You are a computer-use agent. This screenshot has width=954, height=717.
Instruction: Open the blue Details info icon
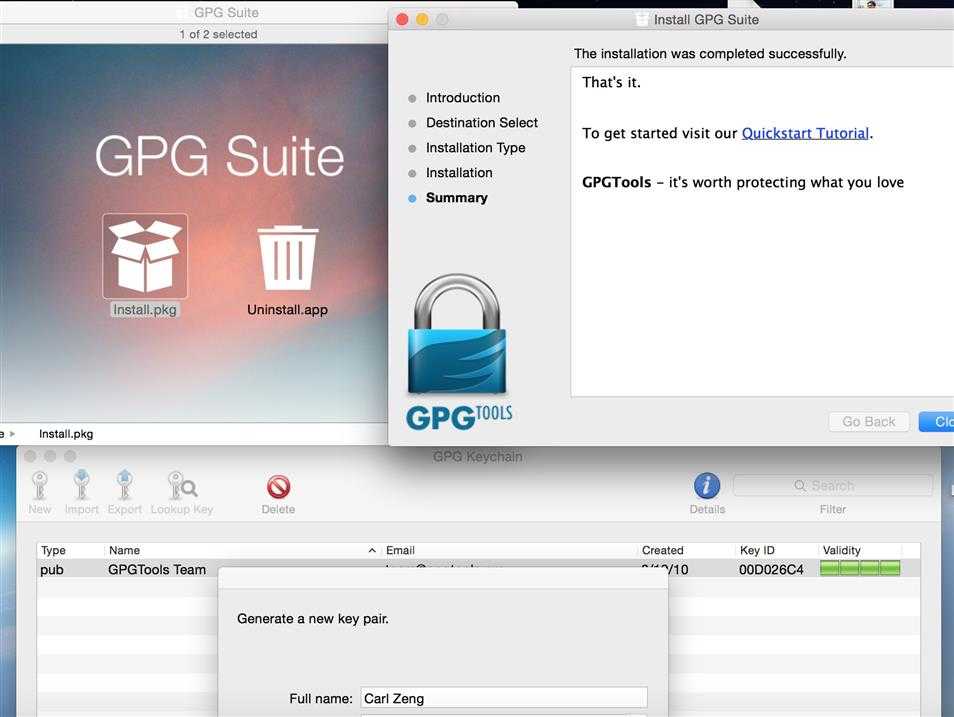pos(707,486)
